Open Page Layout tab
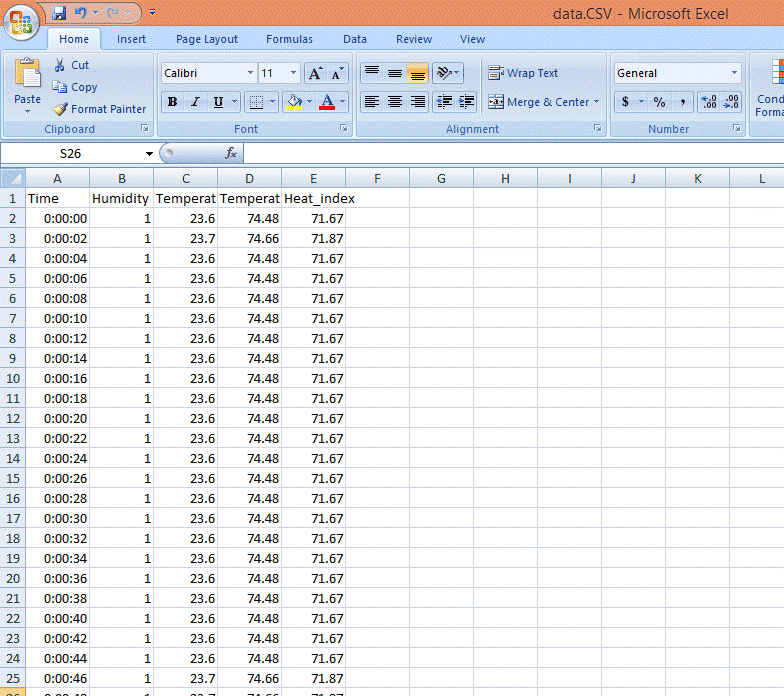The width and height of the screenshot is (784, 696). [206, 39]
